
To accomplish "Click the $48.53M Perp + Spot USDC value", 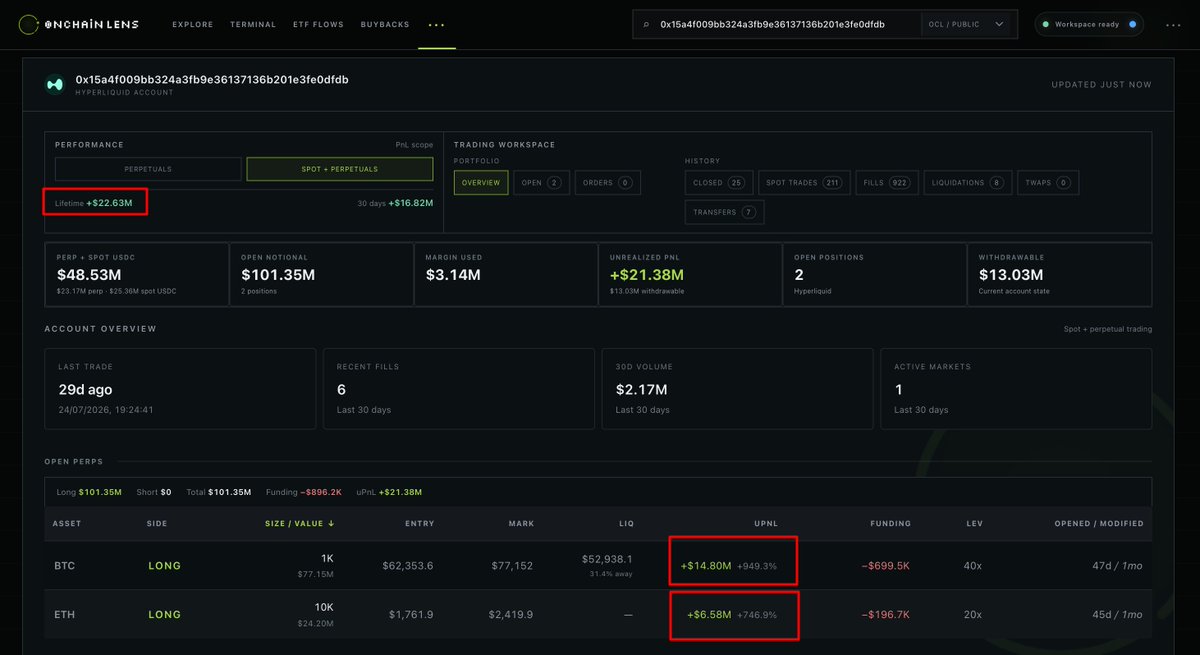I will pyautogui.click(x=88, y=275).
